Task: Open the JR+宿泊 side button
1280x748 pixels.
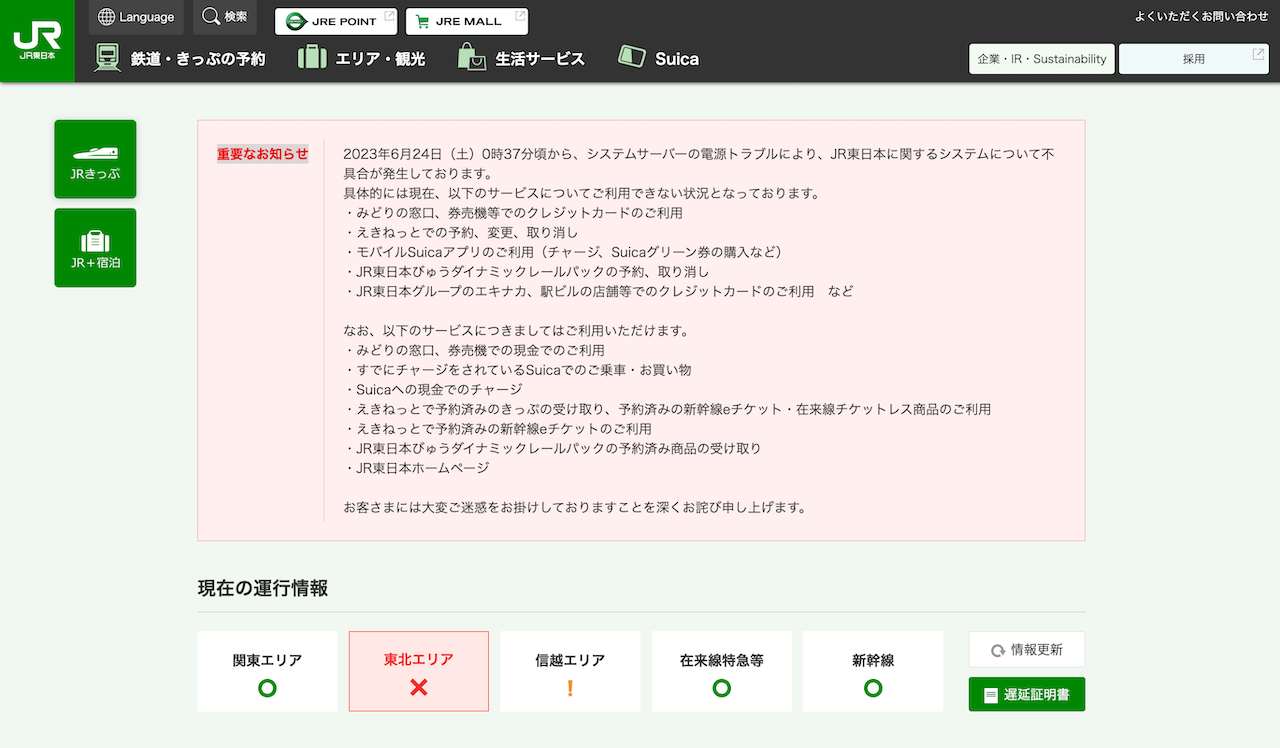Action: point(95,248)
